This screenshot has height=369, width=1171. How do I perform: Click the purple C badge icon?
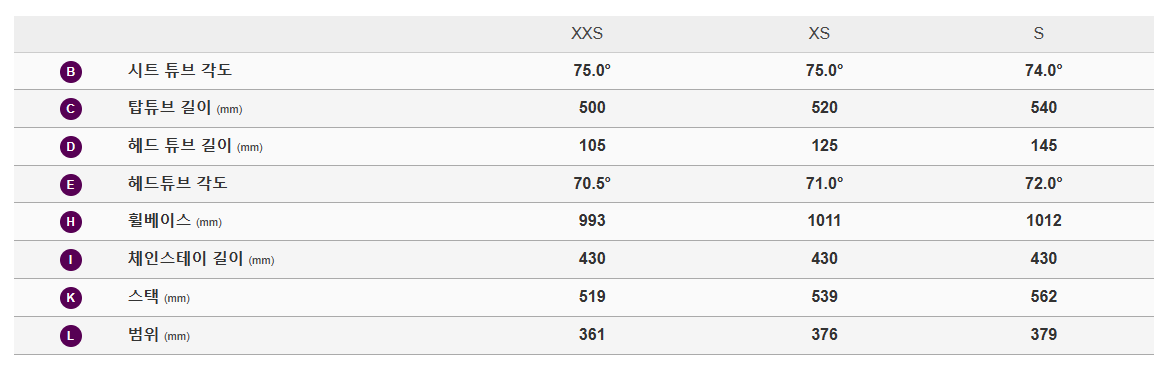tap(71, 109)
